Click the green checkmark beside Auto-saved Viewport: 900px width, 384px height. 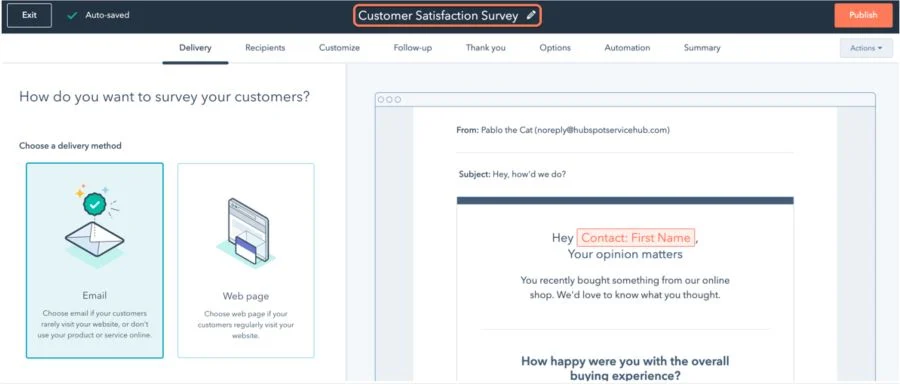pyautogui.click(x=72, y=15)
